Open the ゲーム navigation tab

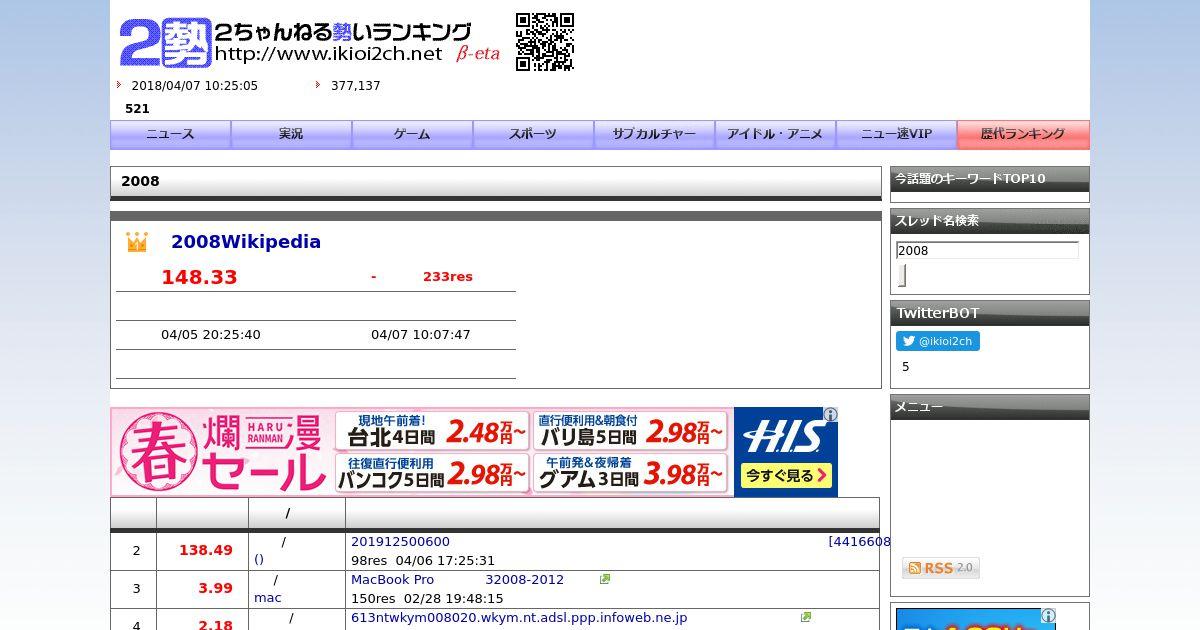pyautogui.click(x=412, y=134)
